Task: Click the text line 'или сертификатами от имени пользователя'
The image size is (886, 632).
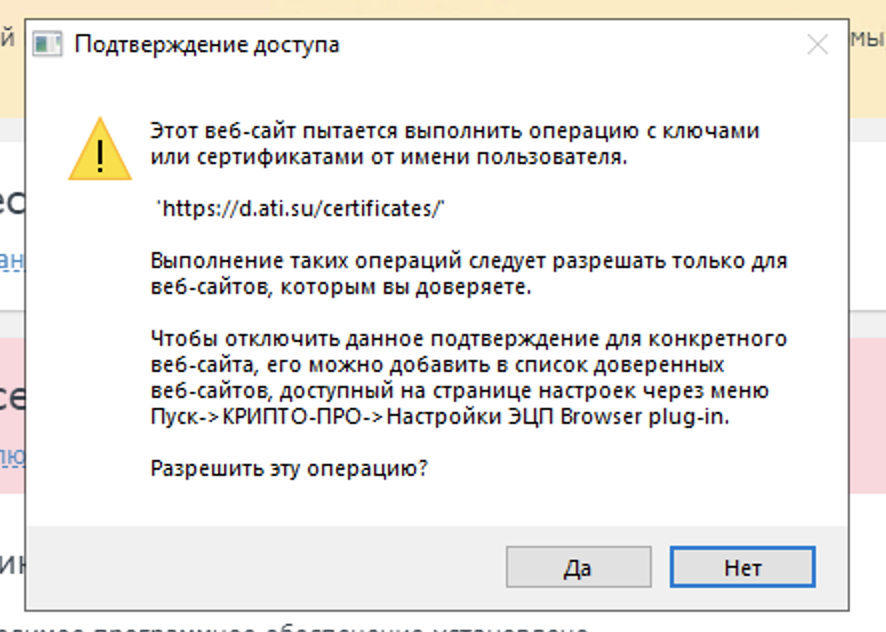Action: [x=389, y=157]
